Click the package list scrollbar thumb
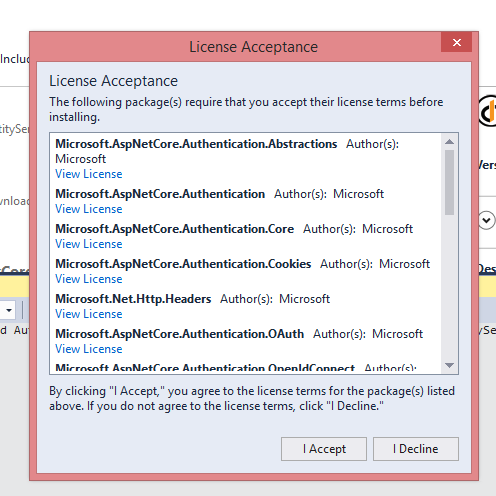 pyautogui.click(x=449, y=182)
